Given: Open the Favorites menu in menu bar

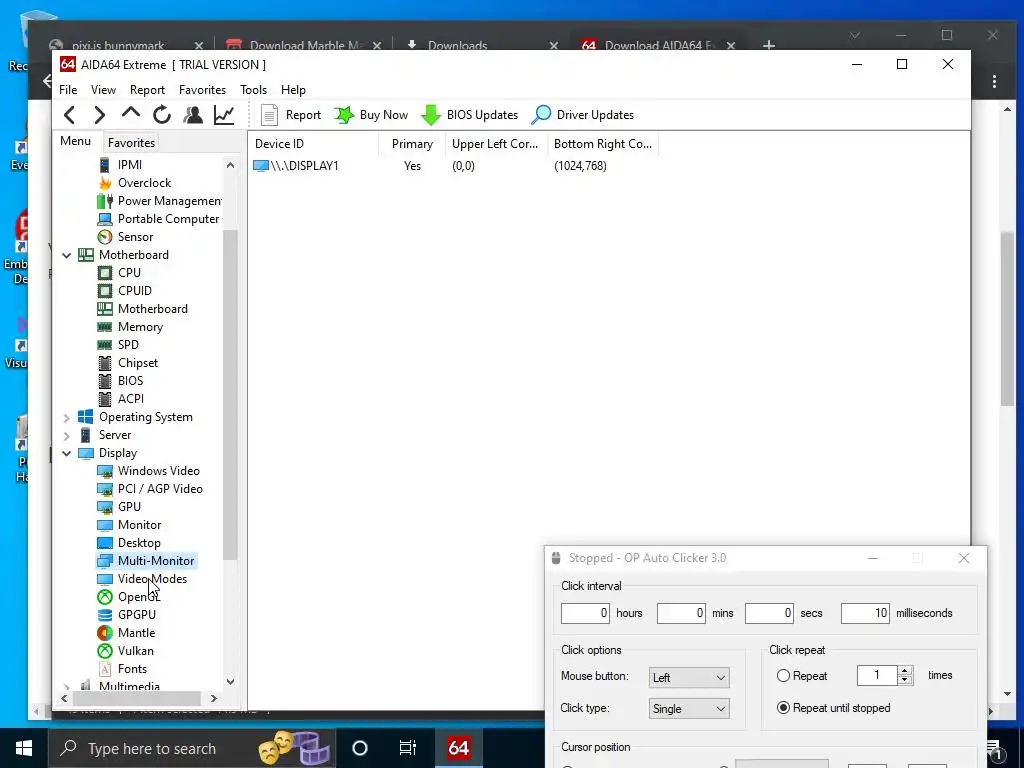Looking at the screenshot, I should click(202, 89).
